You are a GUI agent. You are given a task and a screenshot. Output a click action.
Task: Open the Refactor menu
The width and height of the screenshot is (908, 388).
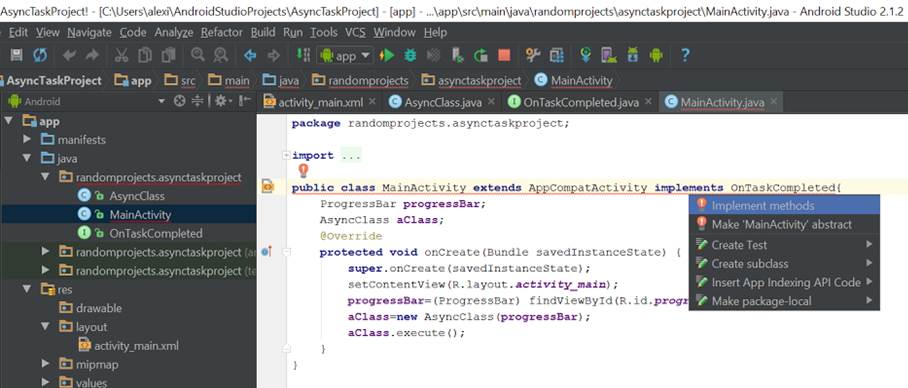[222, 32]
